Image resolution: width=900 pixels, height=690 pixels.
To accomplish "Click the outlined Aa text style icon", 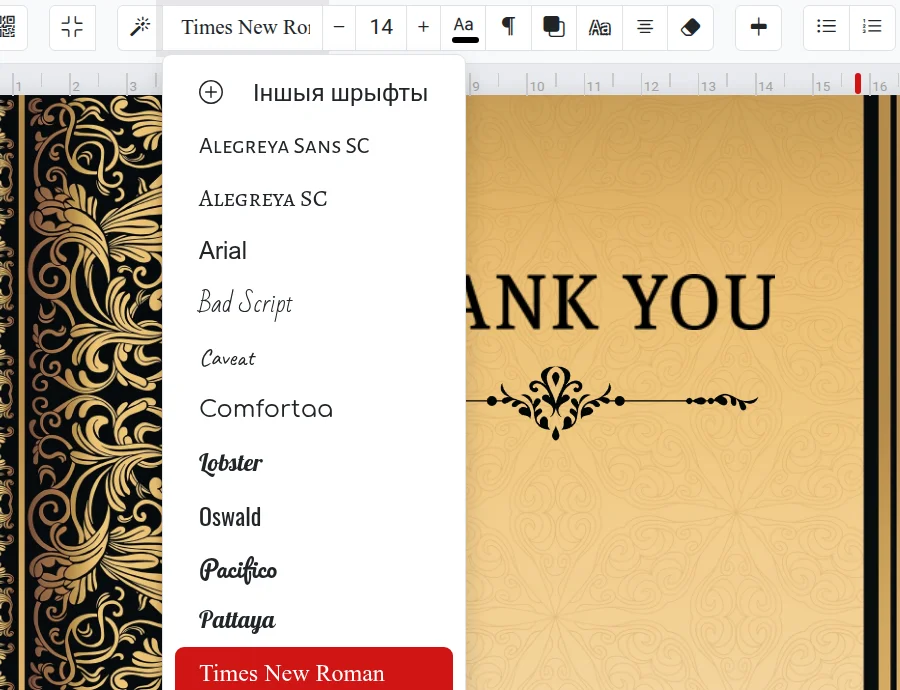I will [x=599, y=27].
